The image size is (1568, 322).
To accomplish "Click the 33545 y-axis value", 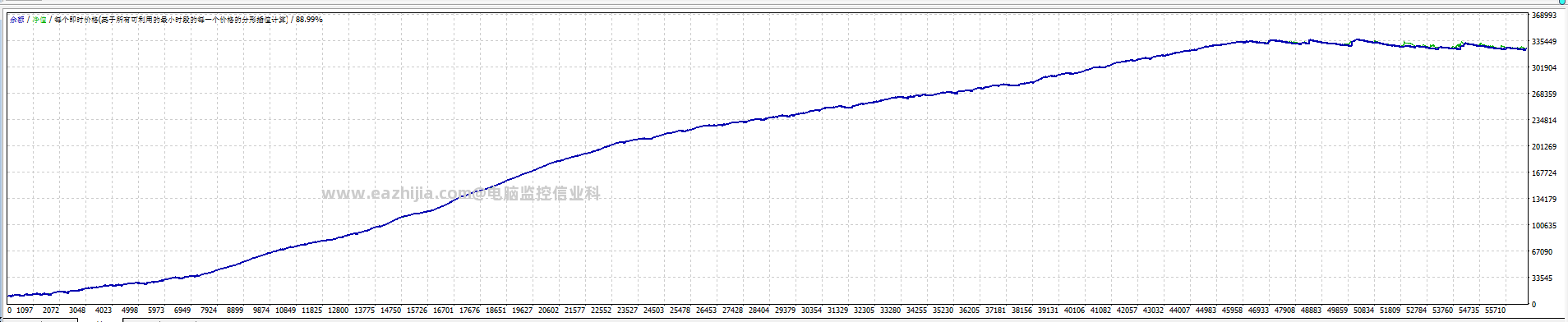I will click(x=1543, y=278).
